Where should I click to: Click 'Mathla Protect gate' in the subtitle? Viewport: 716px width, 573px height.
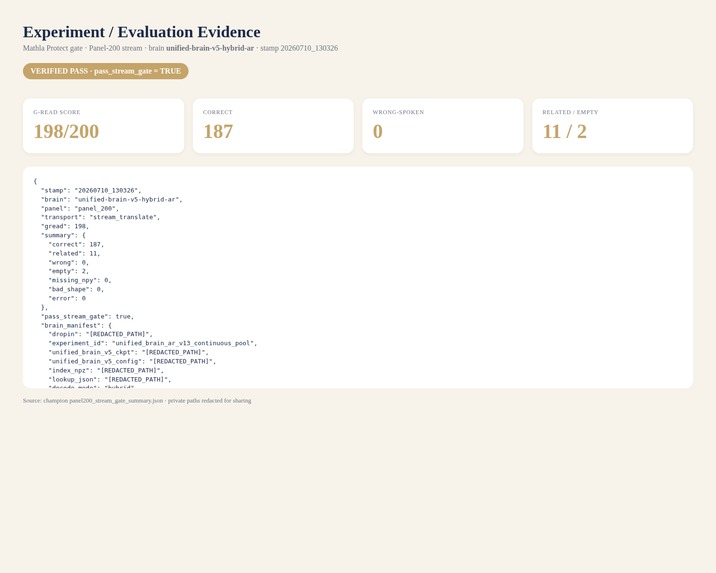tap(53, 48)
